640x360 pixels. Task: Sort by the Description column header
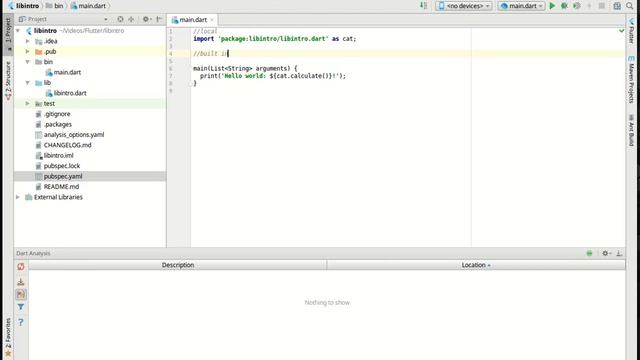pos(178,265)
